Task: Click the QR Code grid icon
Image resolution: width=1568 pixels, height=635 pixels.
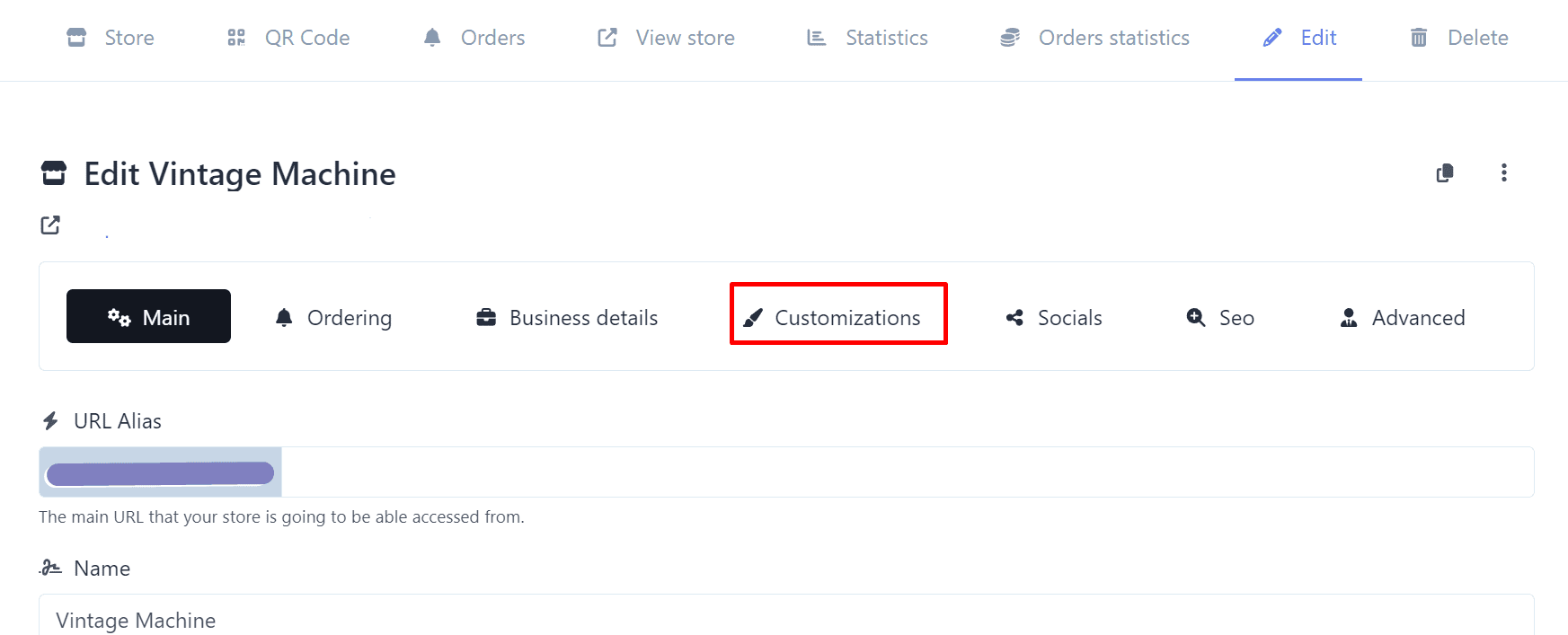Action: tap(236, 38)
